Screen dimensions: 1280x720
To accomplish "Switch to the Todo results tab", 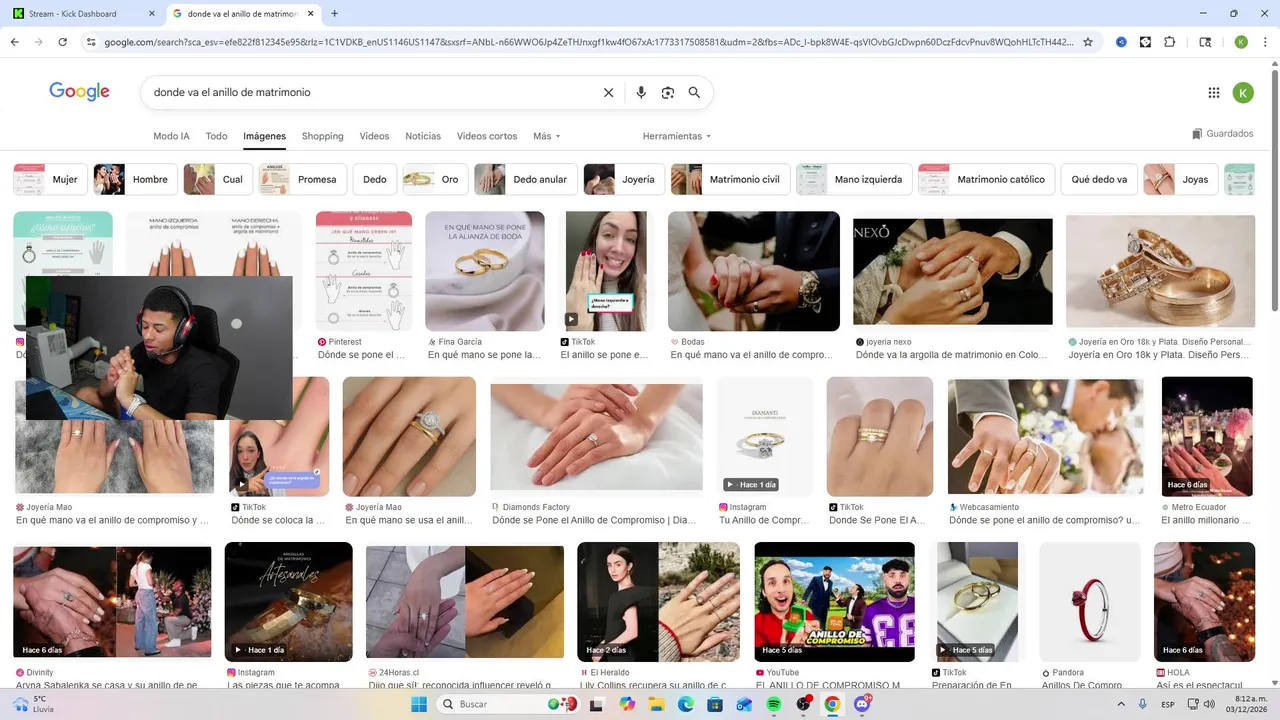I will (x=216, y=136).
